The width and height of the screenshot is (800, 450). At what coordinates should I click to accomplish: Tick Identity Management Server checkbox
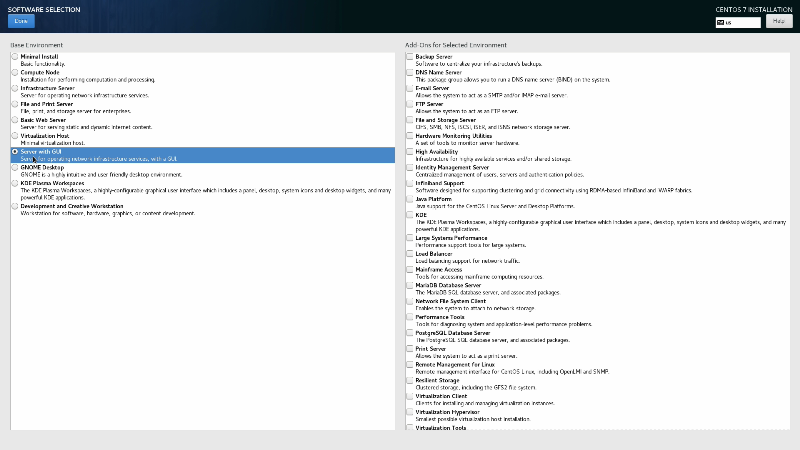[410, 167]
